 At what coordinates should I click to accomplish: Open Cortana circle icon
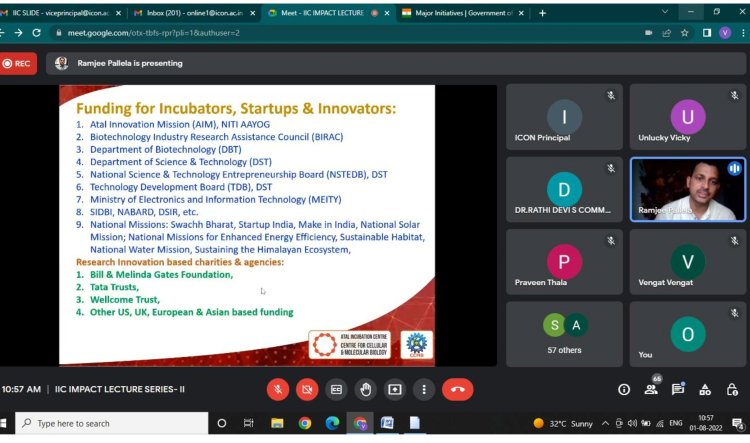(221, 423)
